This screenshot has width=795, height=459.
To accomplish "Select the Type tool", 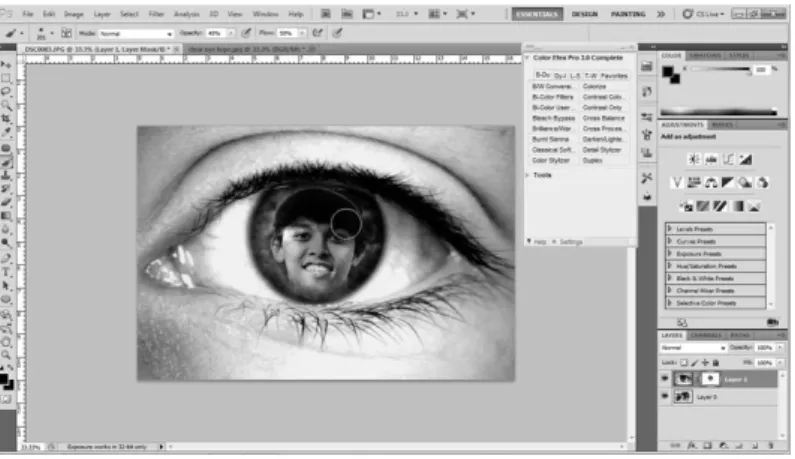I will [6, 272].
